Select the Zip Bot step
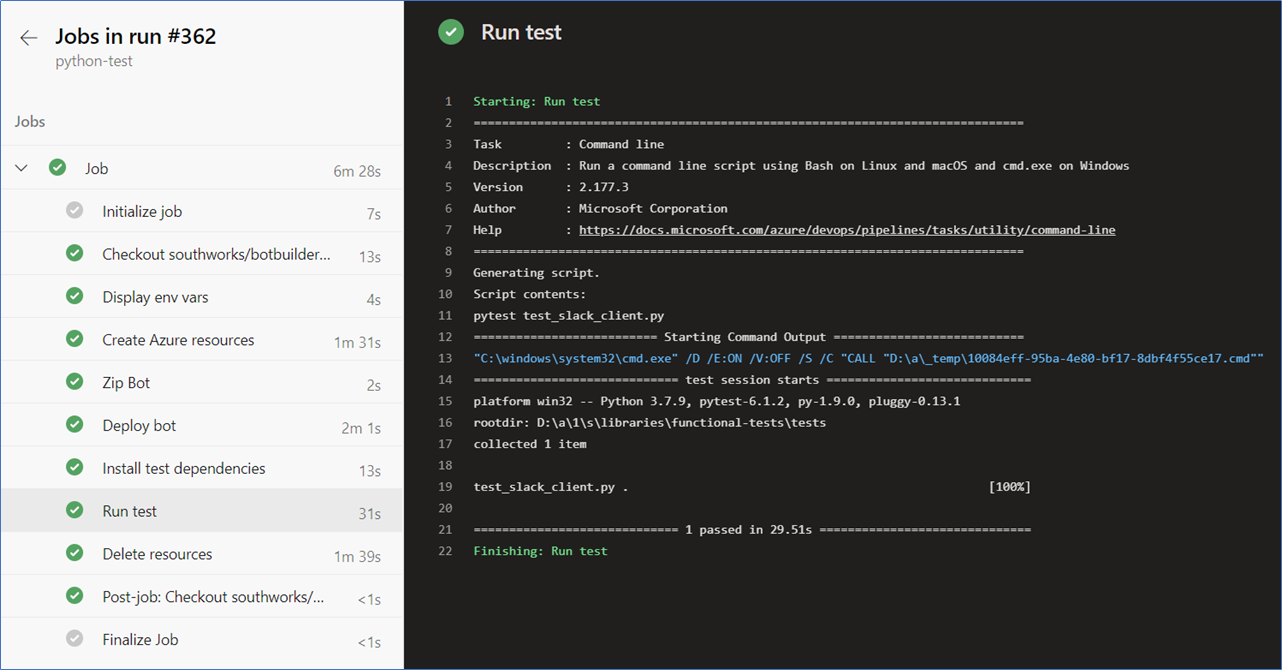The width and height of the screenshot is (1282, 670). coord(201,382)
